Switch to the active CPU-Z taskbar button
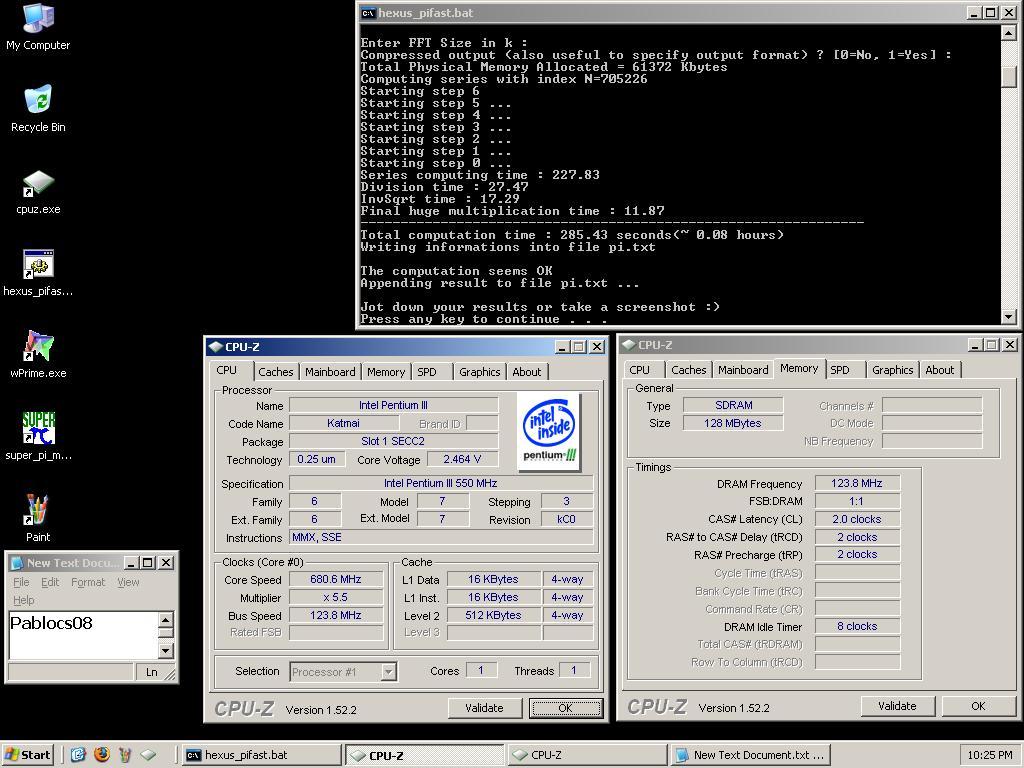Viewport: 1024px width, 768px height. click(424, 755)
